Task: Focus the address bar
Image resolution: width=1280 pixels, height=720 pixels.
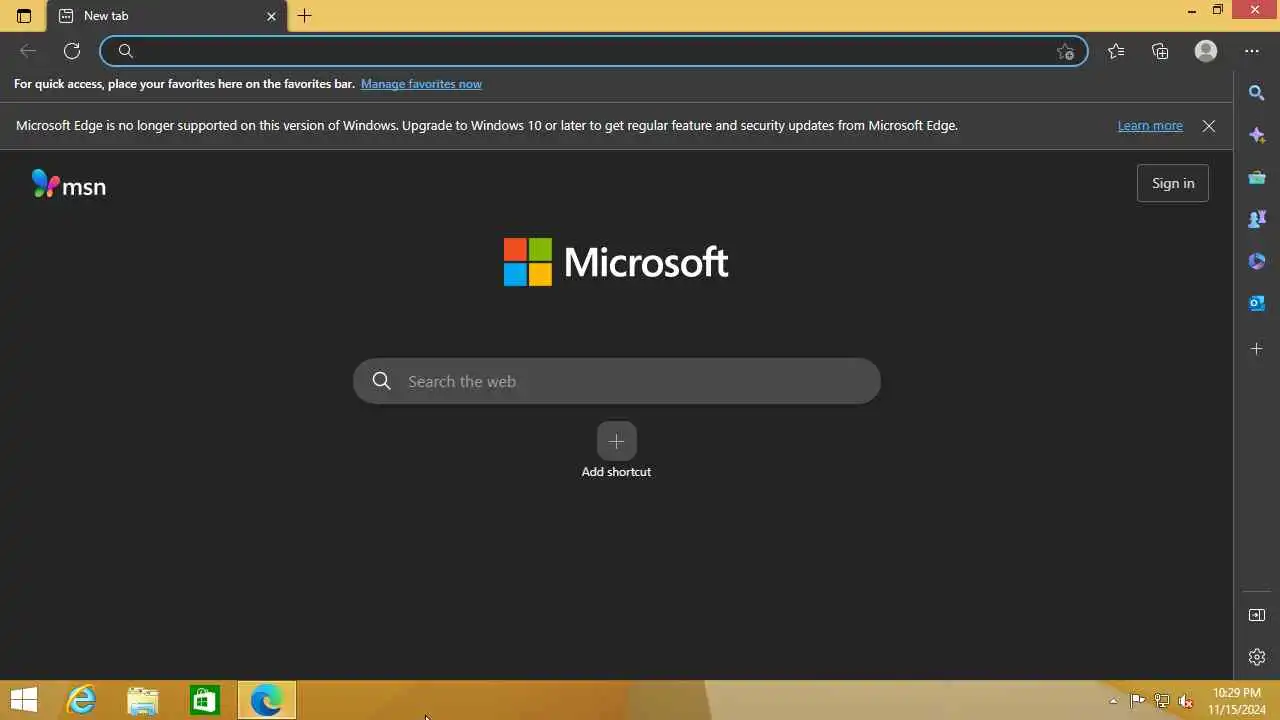Action: click(x=593, y=51)
